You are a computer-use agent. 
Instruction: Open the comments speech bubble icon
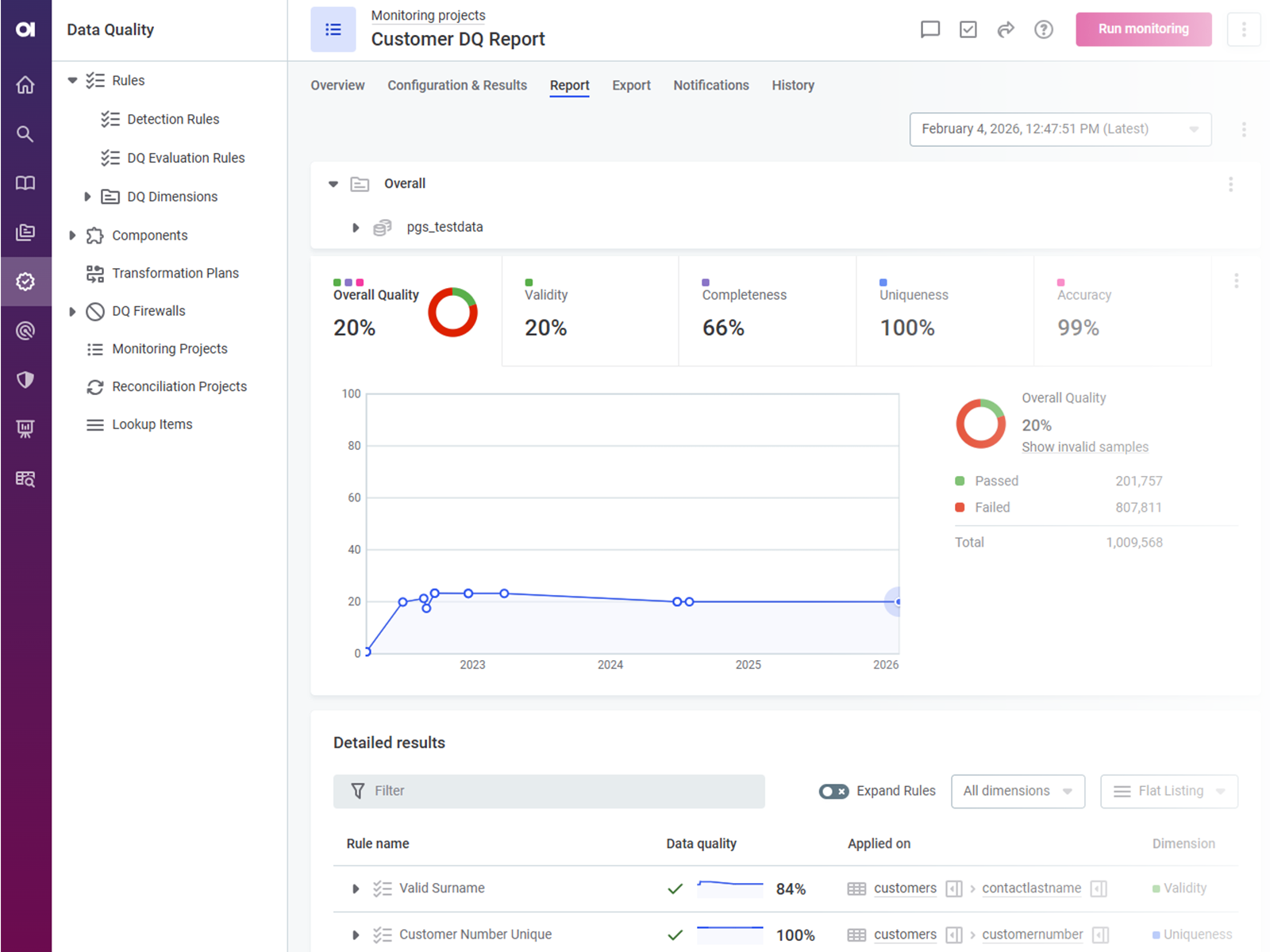pos(929,29)
